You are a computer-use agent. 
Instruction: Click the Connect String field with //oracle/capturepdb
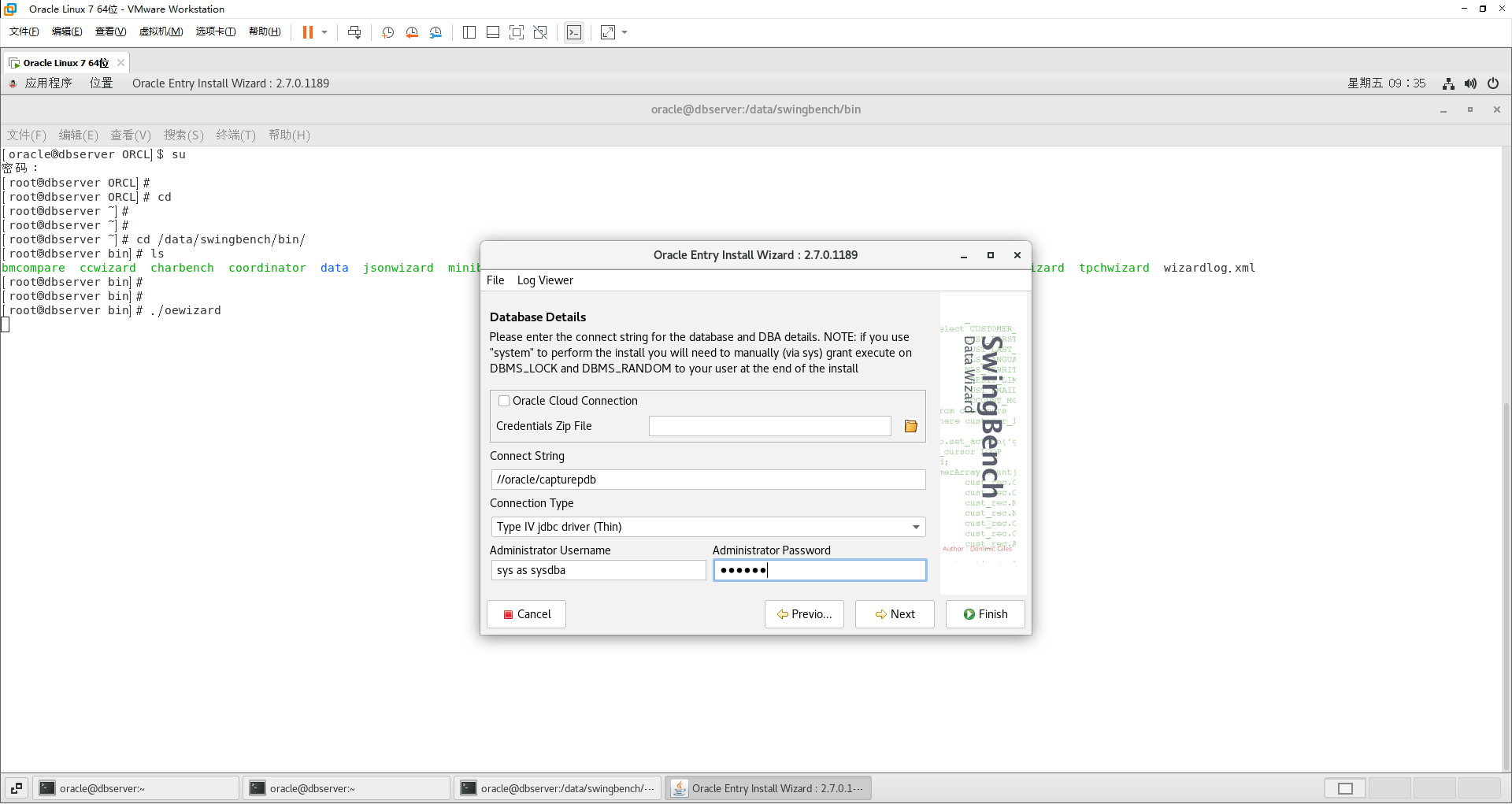pos(708,480)
